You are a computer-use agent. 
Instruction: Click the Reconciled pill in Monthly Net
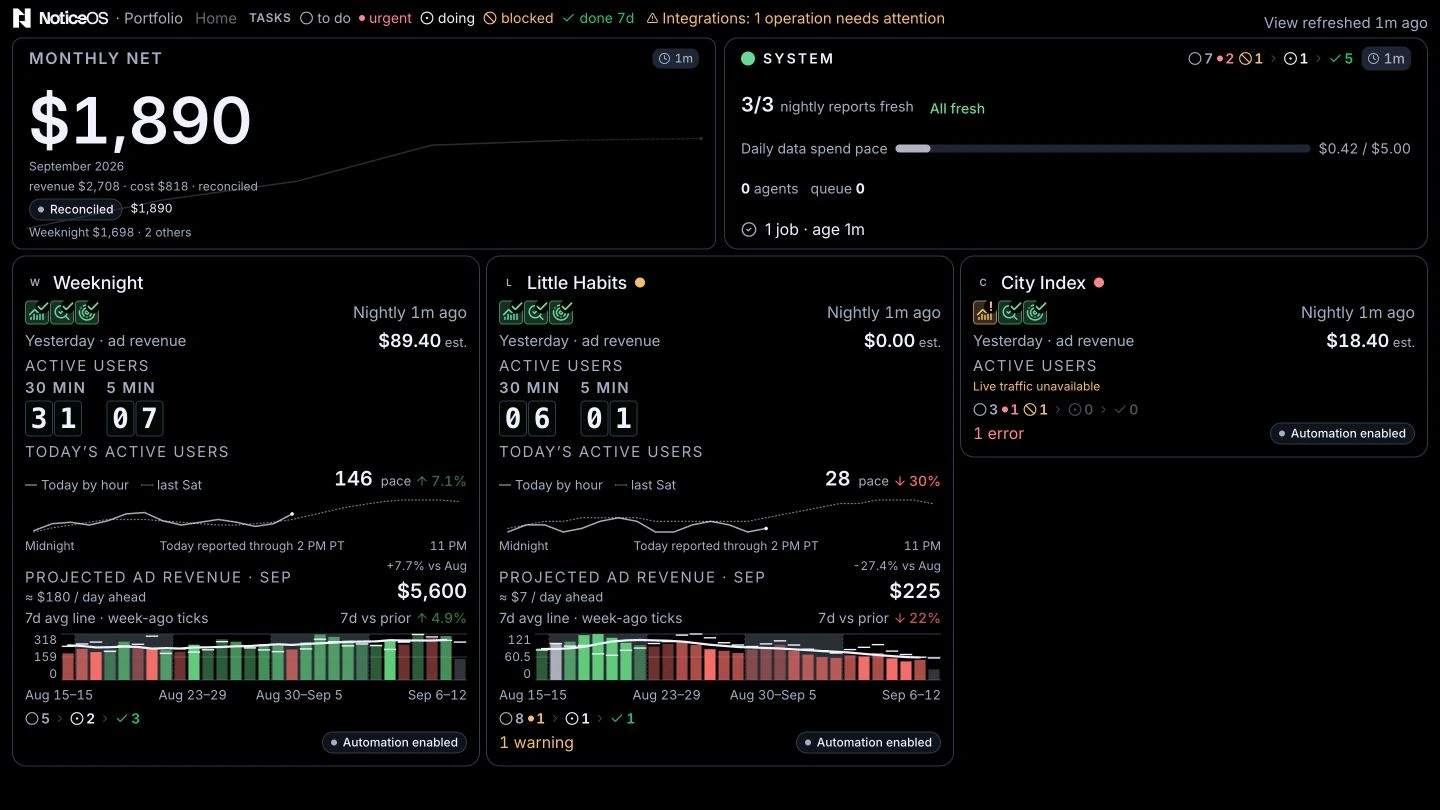pos(75,209)
